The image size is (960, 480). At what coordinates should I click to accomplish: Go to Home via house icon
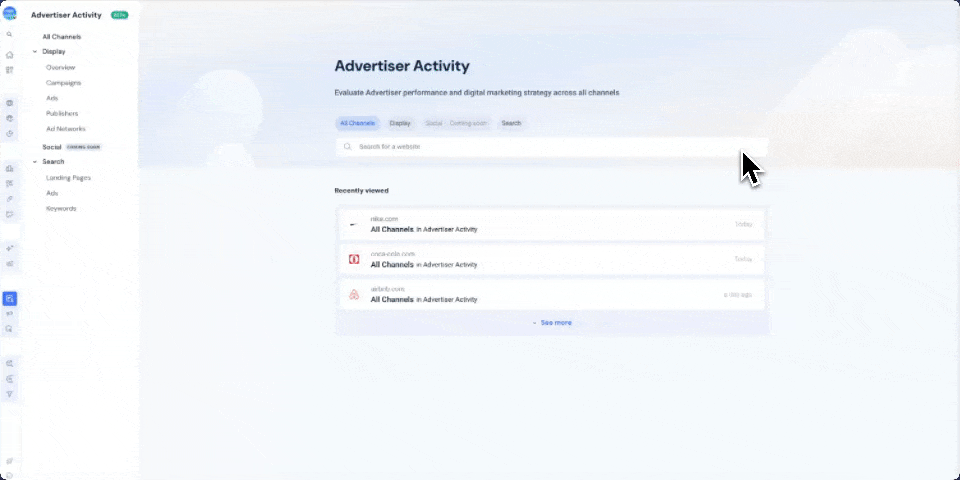(9, 55)
